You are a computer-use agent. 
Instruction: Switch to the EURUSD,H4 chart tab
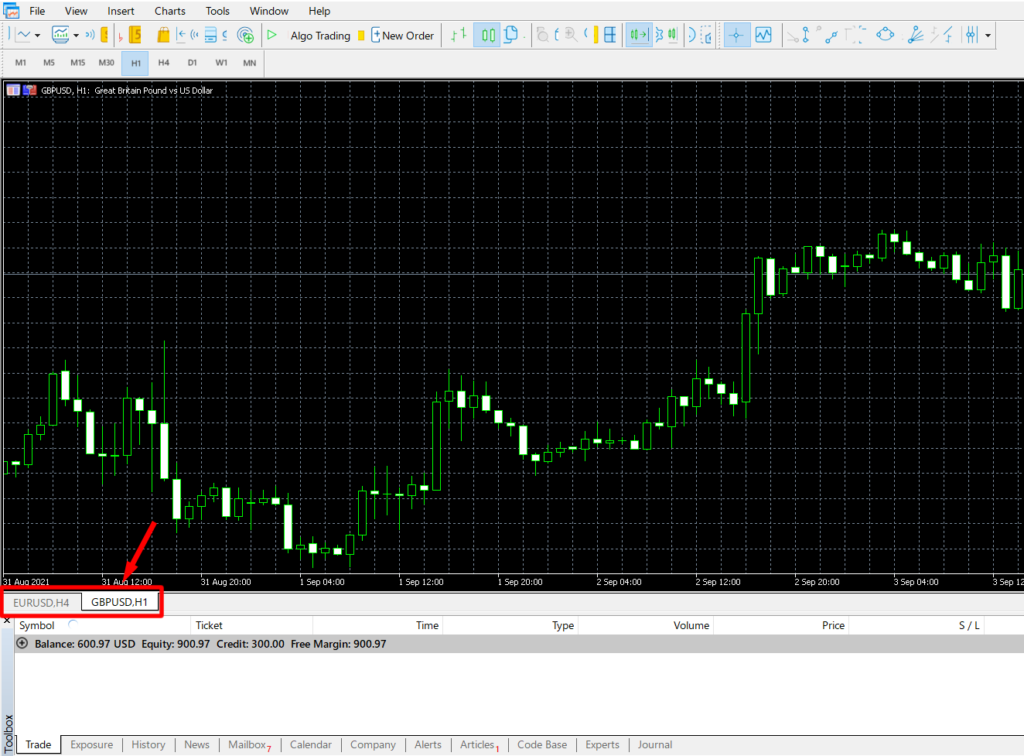coord(41,602)
